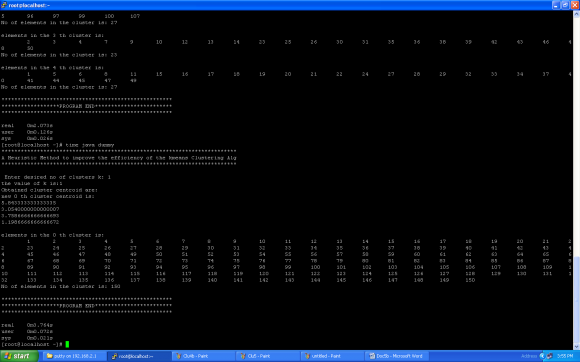Click the terminal scrollbar up arrow
Viewport: 580px width, 362px height.
coord(576,14)
